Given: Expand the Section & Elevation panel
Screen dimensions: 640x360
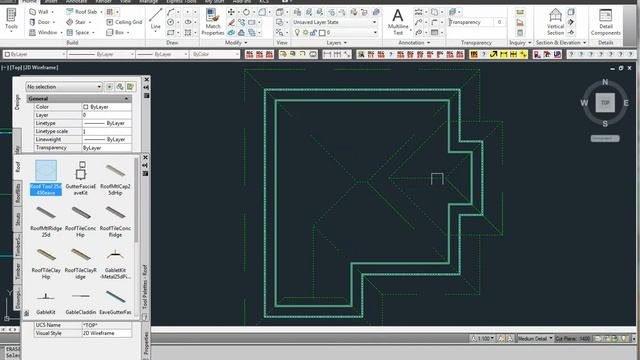Looking at the screenshot, I should point(561,42).
